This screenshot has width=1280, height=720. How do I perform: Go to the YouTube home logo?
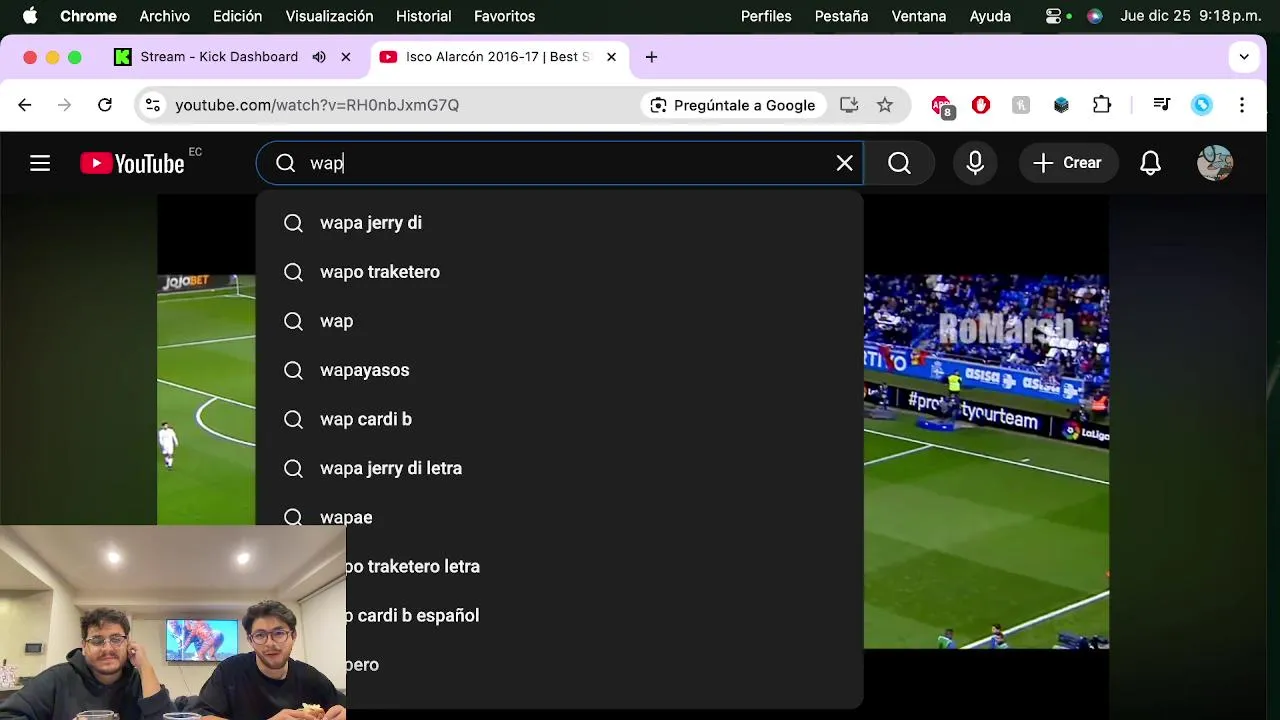coord(133,163)
